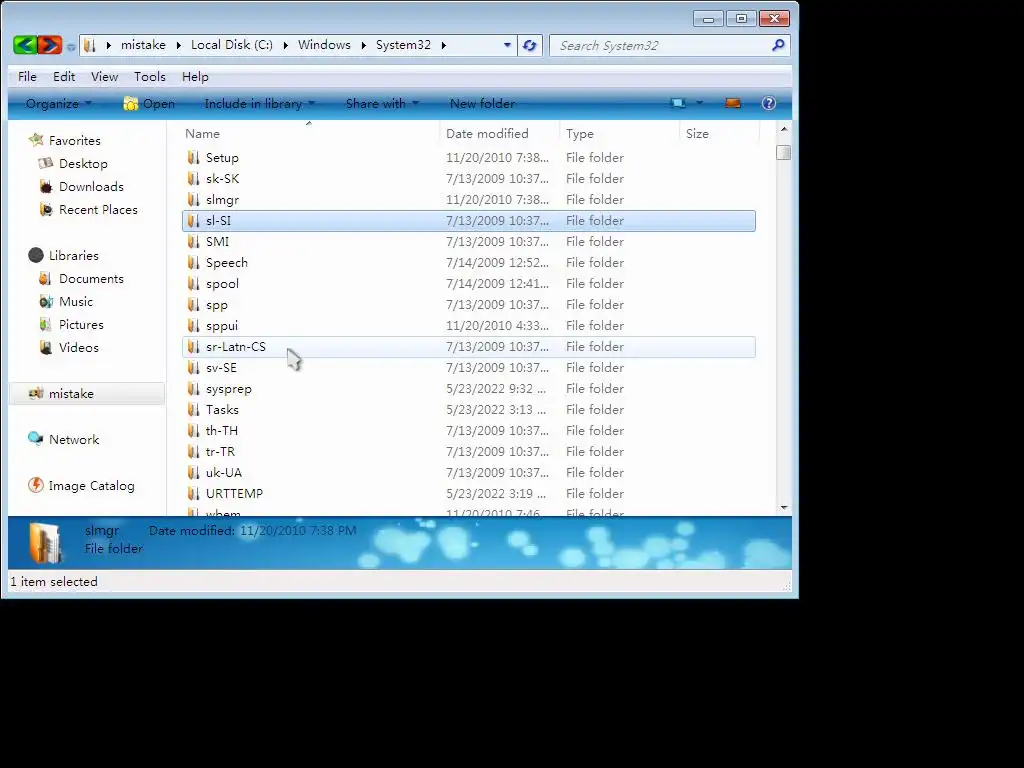Click the Change your view icon

[x=678, y=103]
